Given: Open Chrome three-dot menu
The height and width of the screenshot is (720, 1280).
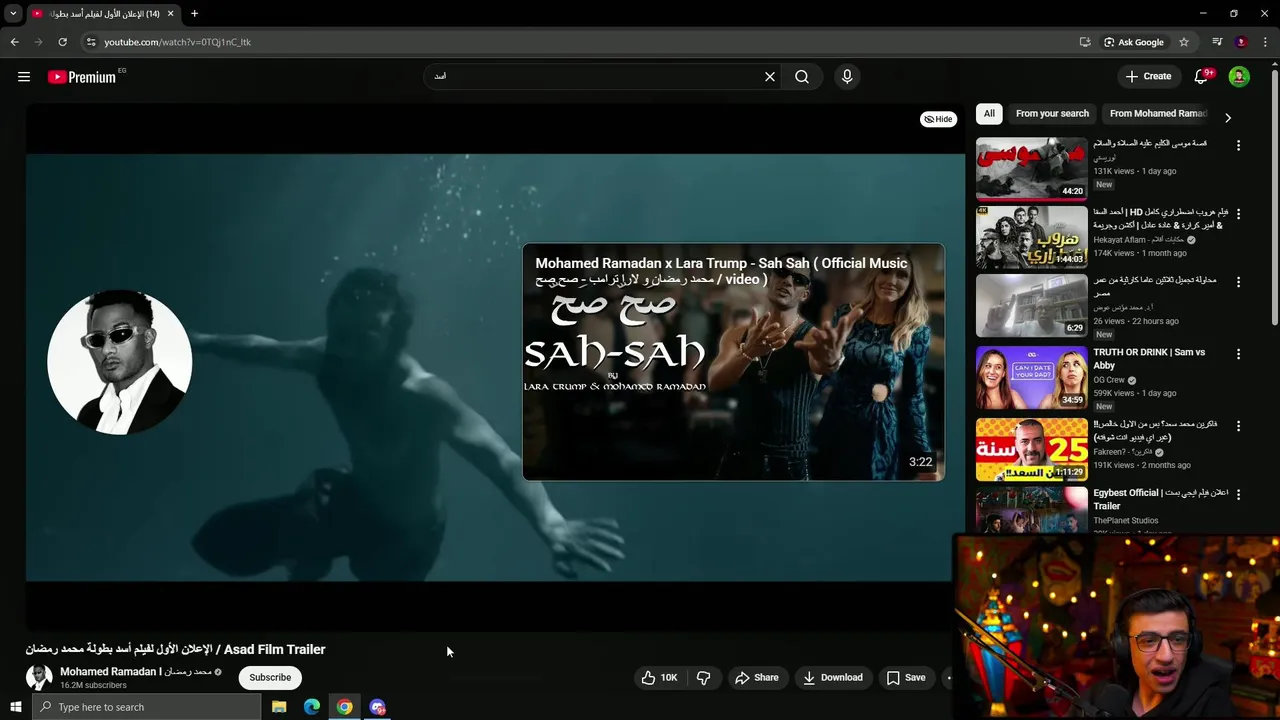Looking at the screenshot, I should (1265, 42).
